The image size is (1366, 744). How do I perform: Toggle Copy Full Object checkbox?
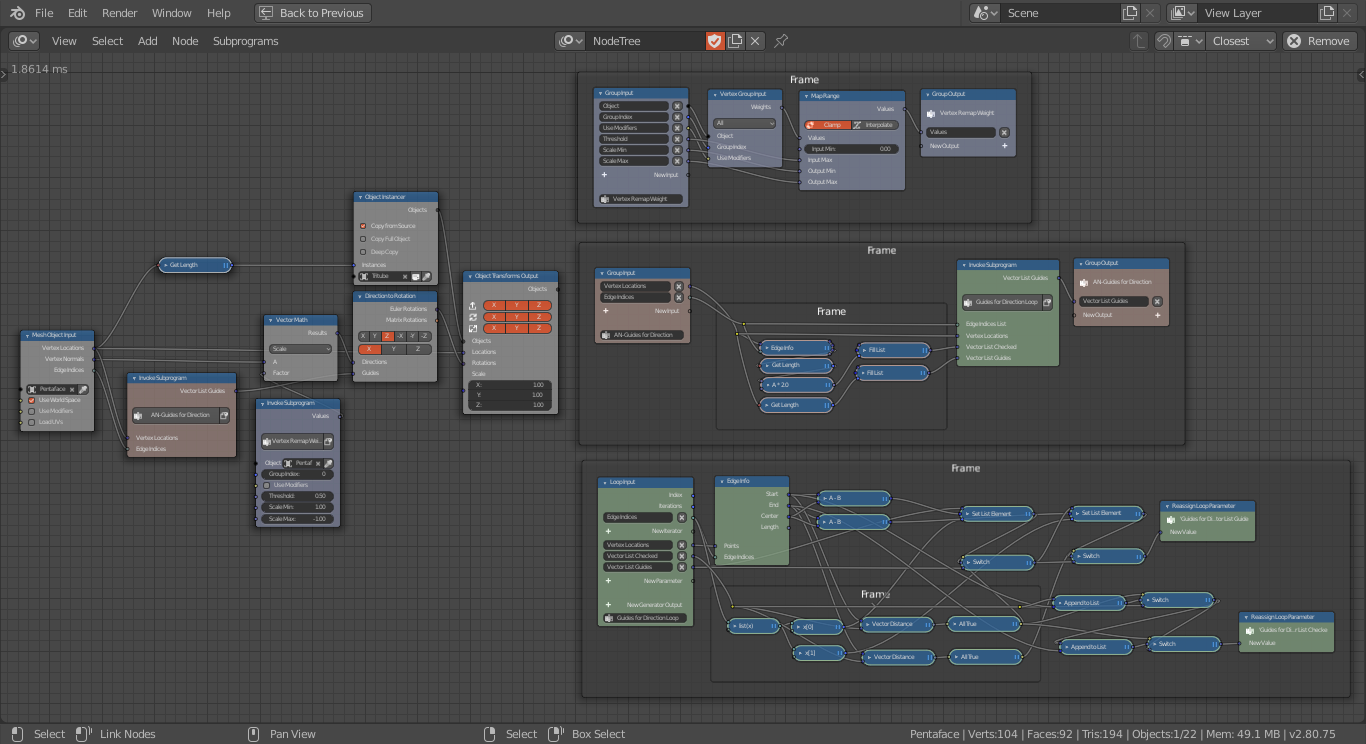click(363, 239)
